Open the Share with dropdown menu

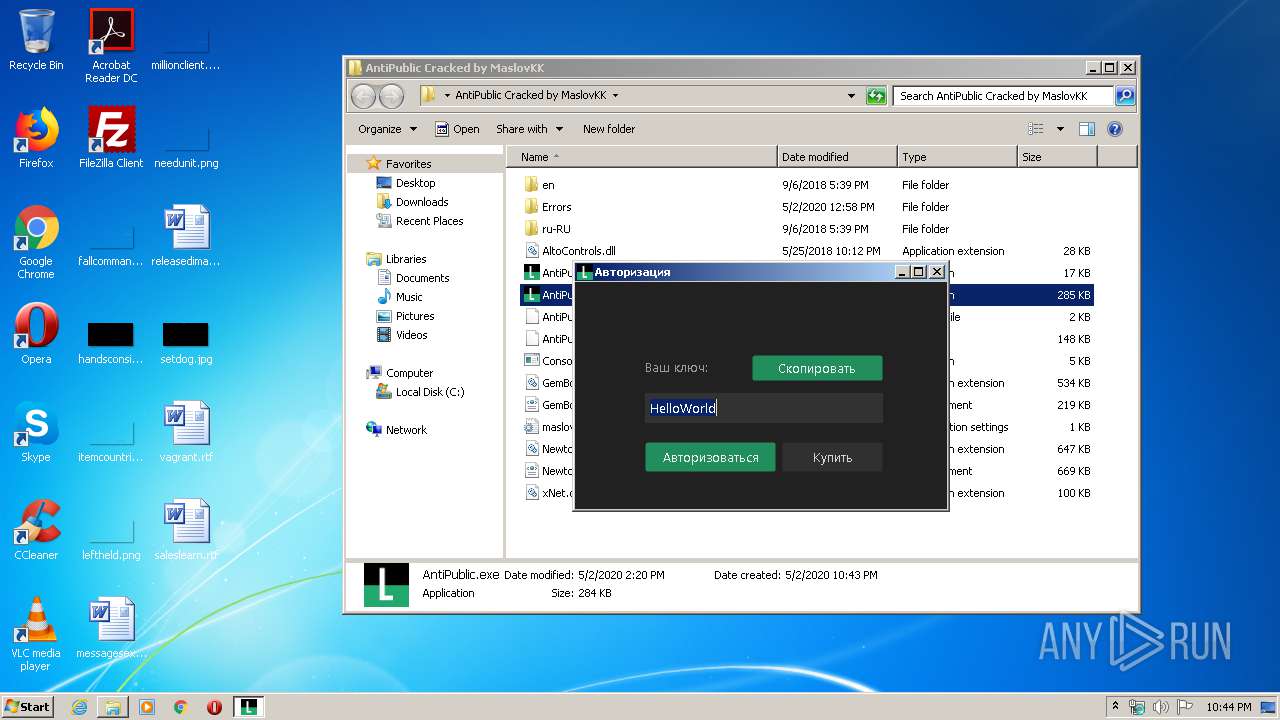pos(529,129)
